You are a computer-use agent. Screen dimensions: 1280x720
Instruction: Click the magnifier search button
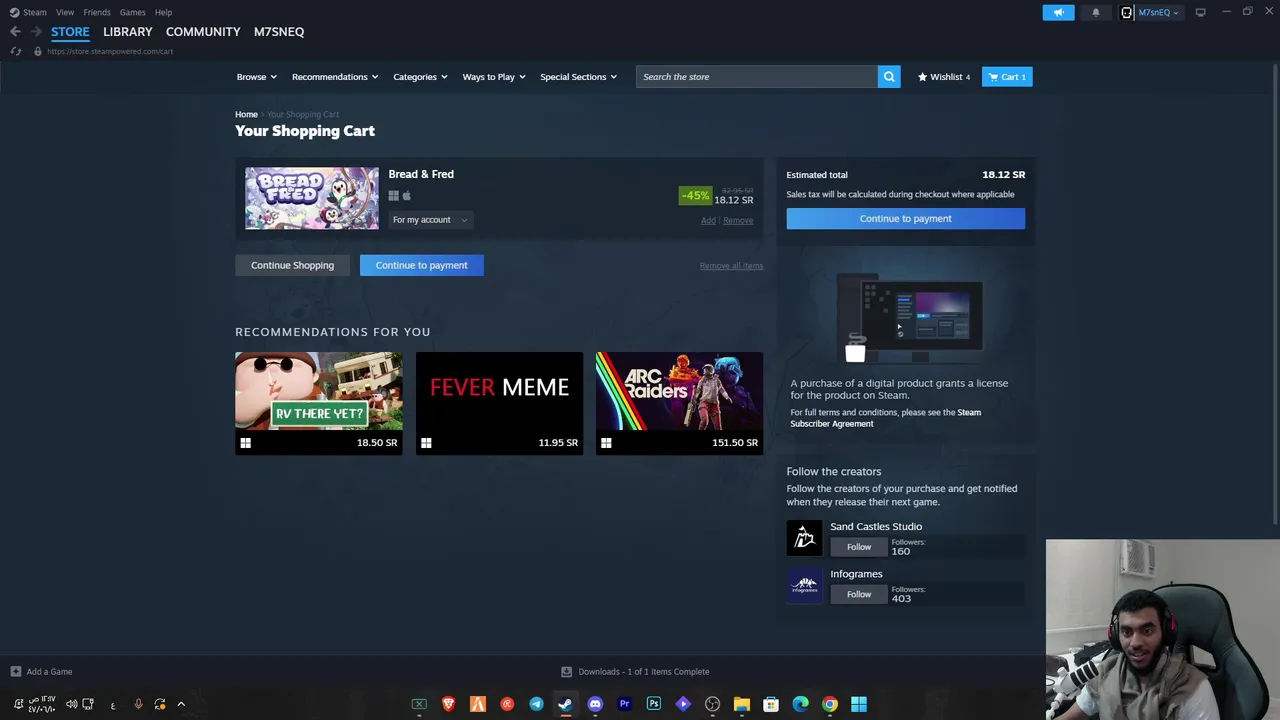(889, 77)
